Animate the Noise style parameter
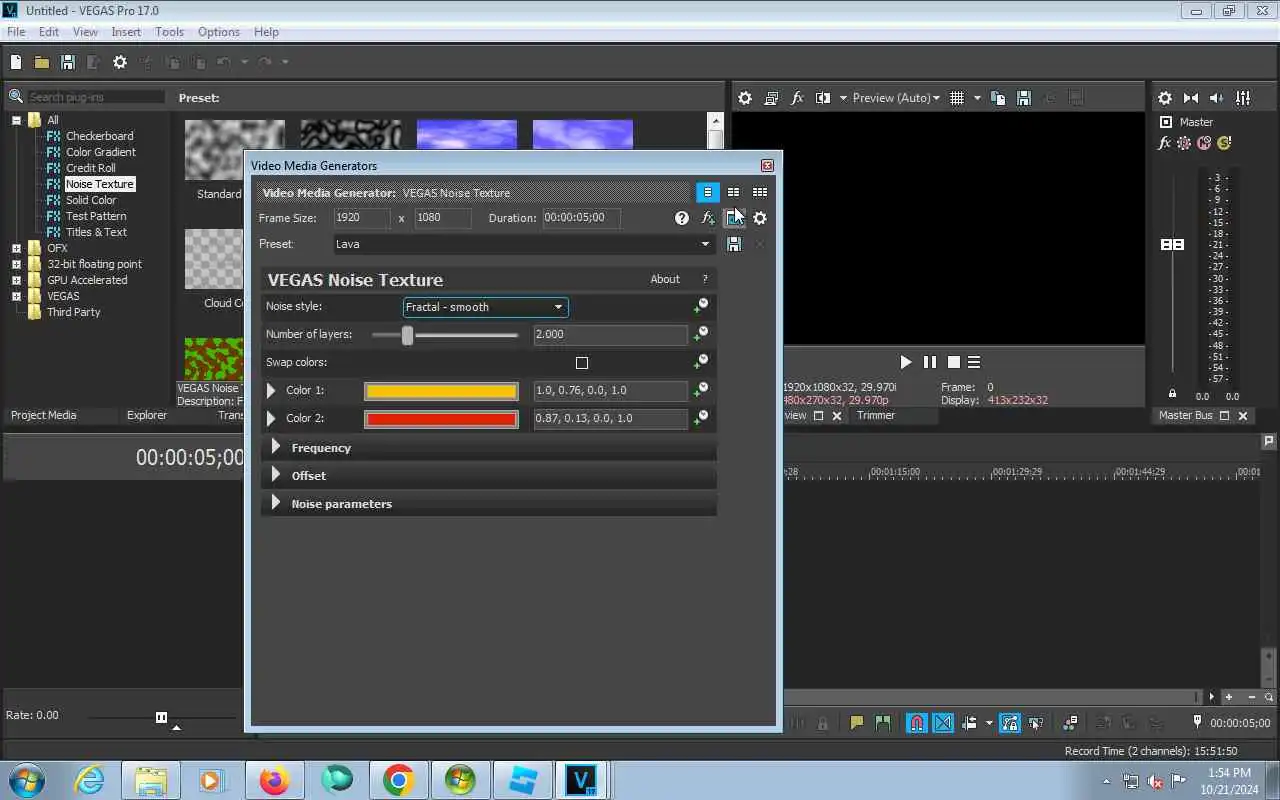 pyautogui.click(x=701, y=306)
